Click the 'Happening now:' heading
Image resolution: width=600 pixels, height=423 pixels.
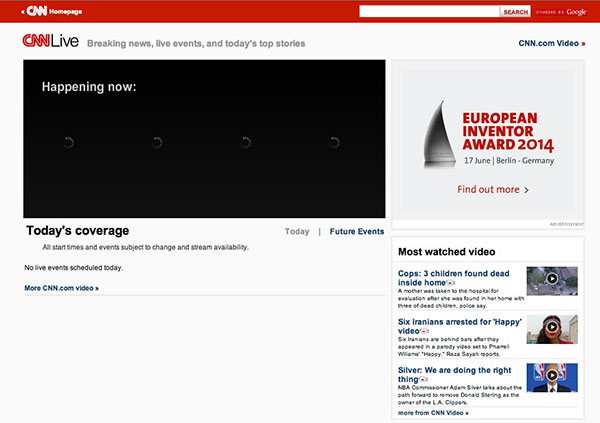89,87
